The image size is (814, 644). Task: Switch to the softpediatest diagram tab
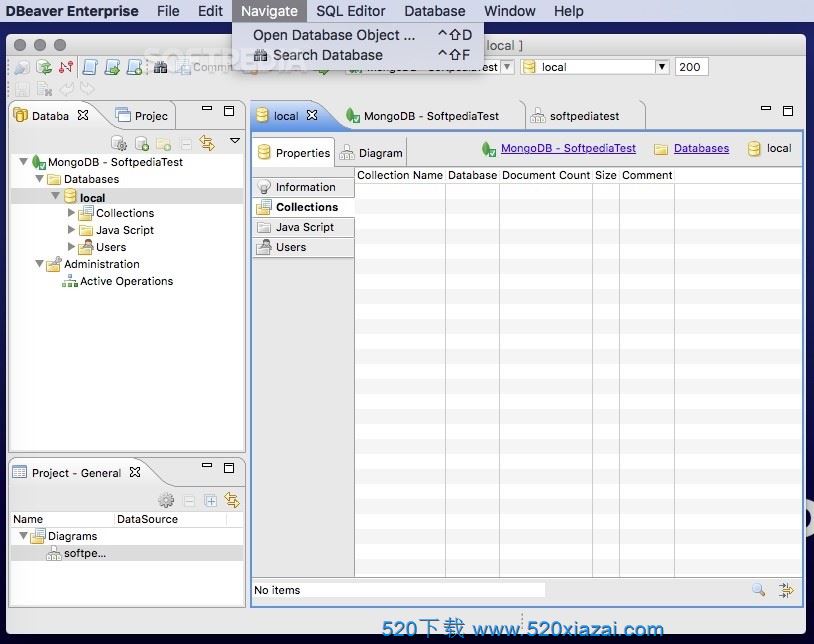[x=584, y=116]
